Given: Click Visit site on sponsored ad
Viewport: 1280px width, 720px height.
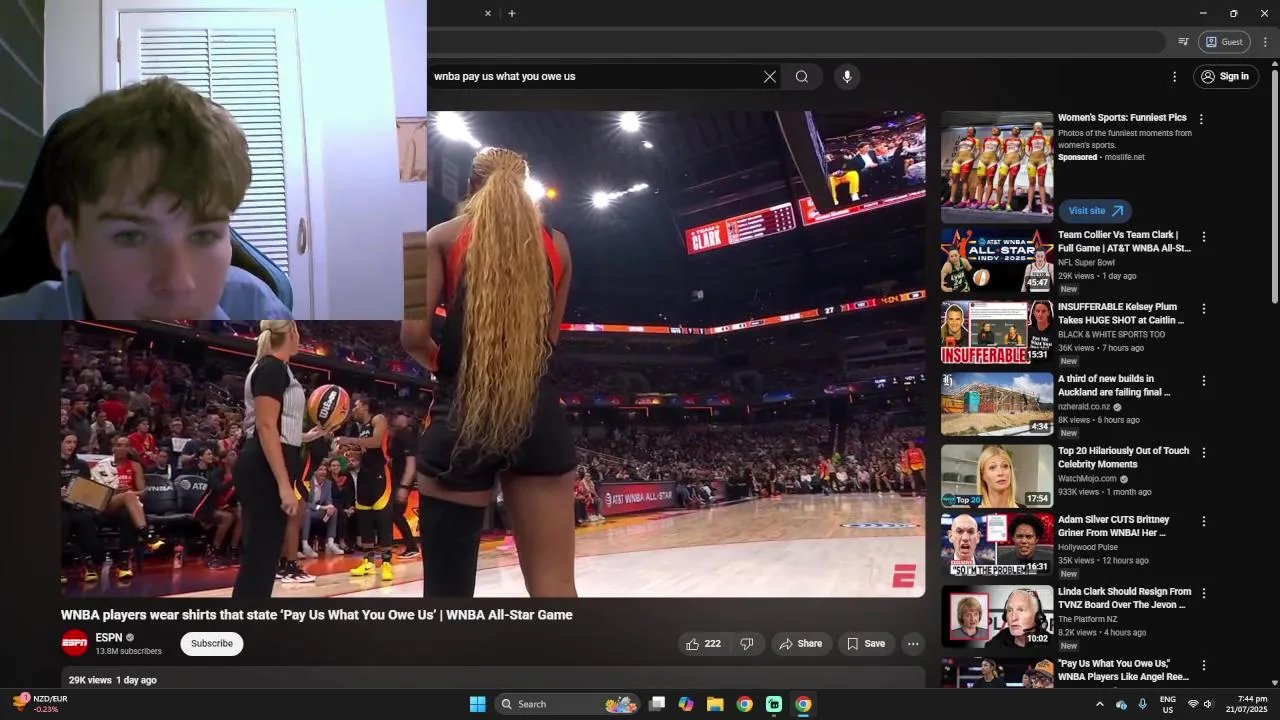Looking at the screenshot, I should (1095, 211).
